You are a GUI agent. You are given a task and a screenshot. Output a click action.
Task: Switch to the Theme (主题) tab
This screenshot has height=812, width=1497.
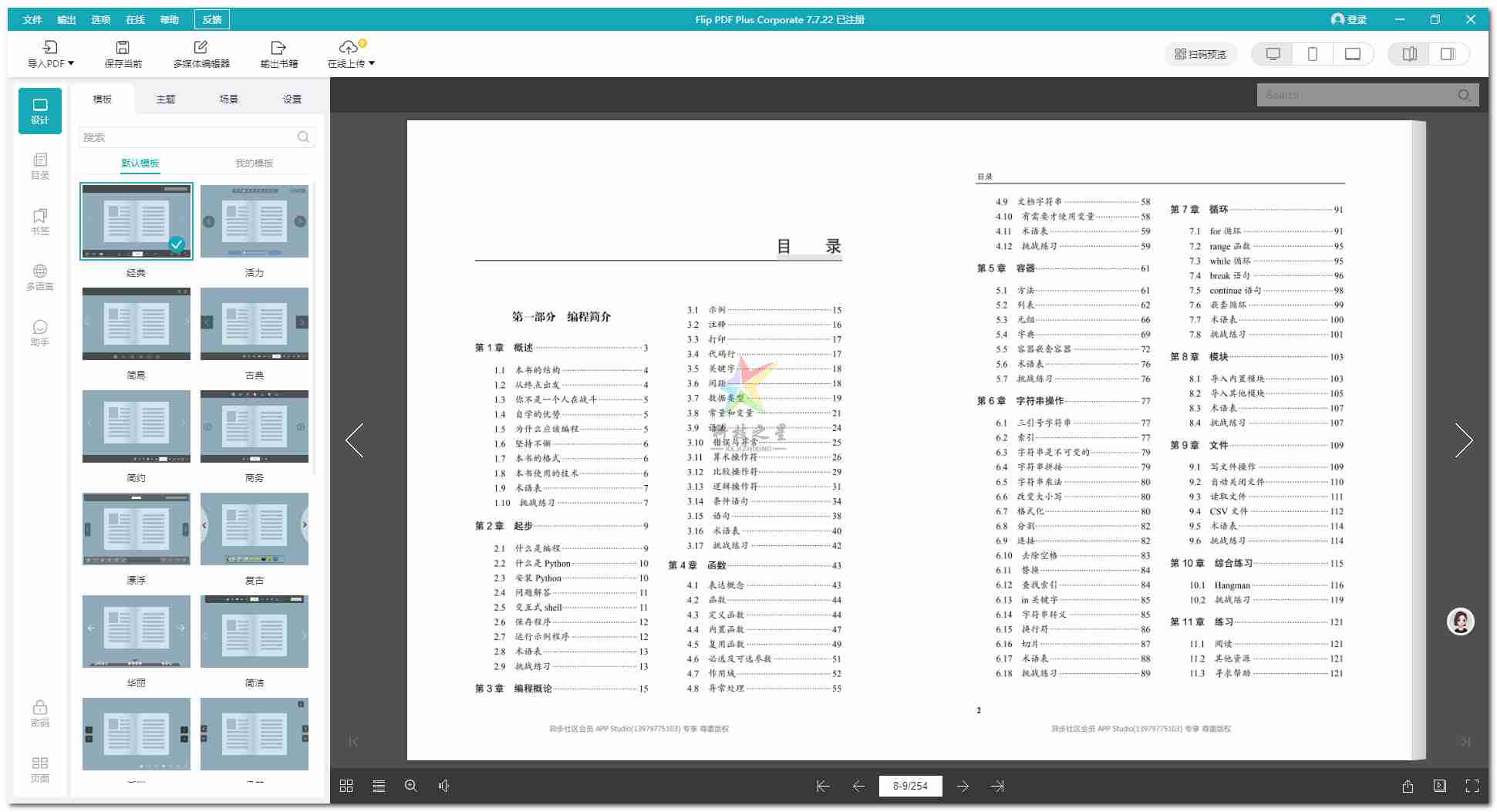pyautogui.click(x=166, y=99)
